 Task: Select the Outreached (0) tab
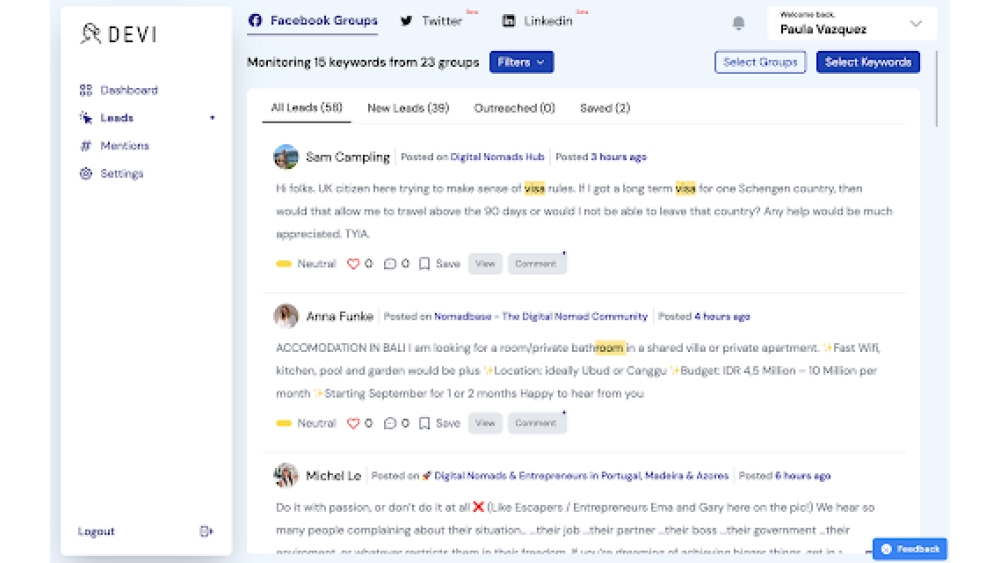pos(514,108)
